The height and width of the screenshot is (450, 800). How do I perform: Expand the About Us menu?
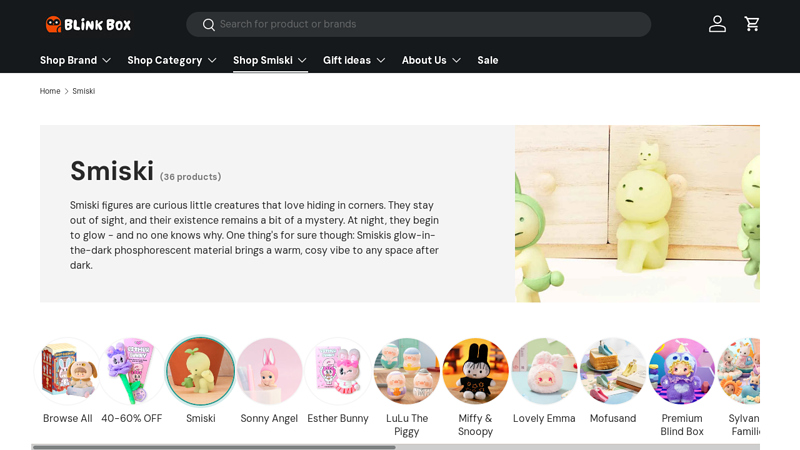(x=431, y=60)
